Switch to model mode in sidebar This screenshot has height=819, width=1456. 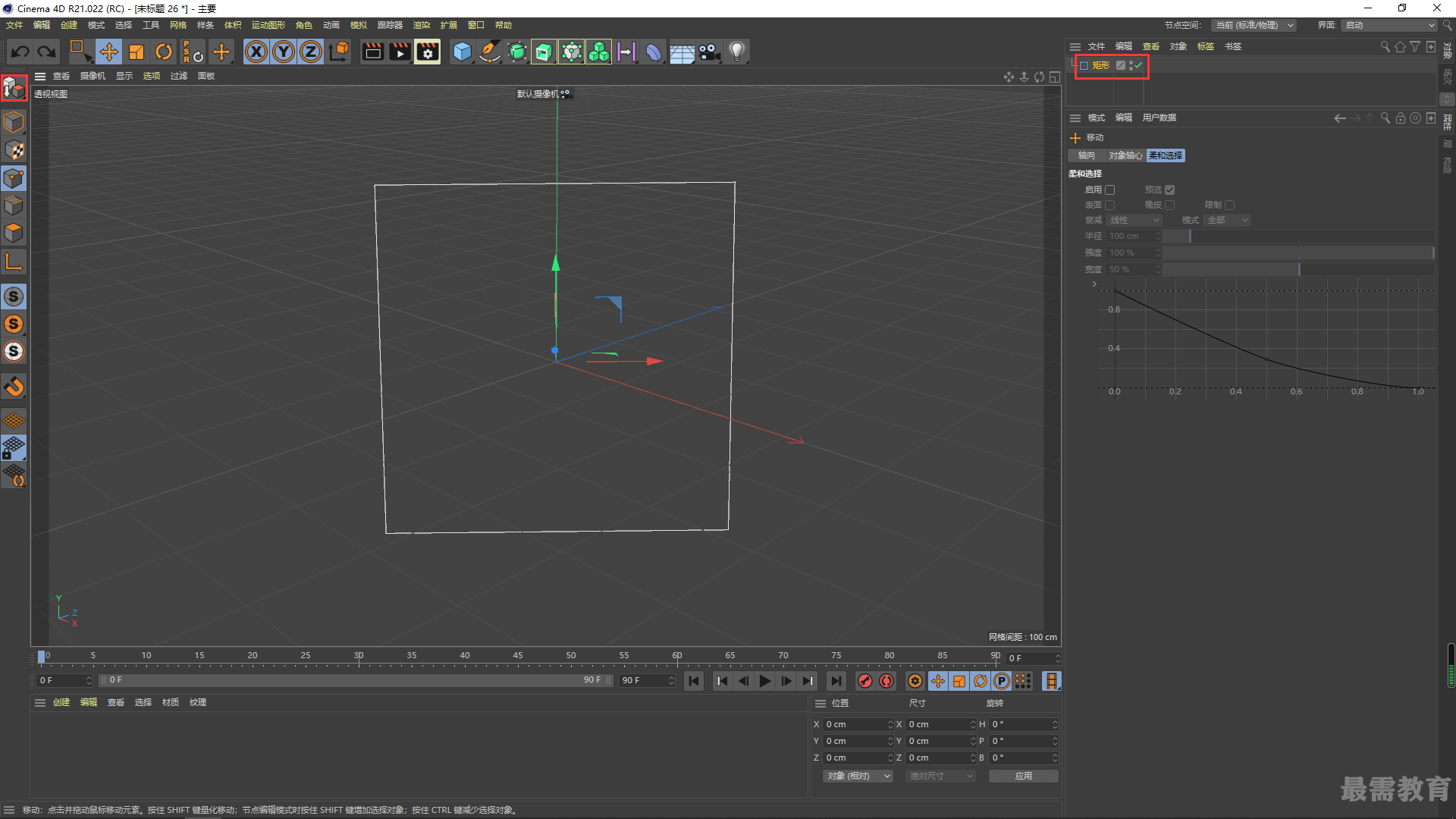tap(14, 122)
